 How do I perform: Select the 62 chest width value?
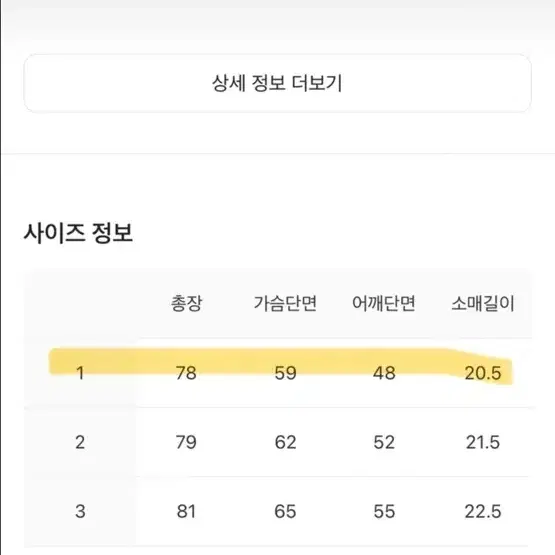click(285, 442)
